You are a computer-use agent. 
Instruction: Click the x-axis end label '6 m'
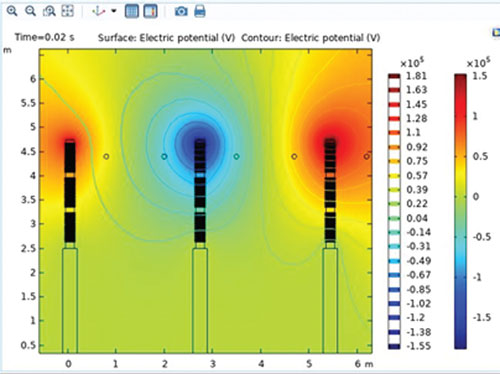364,364
